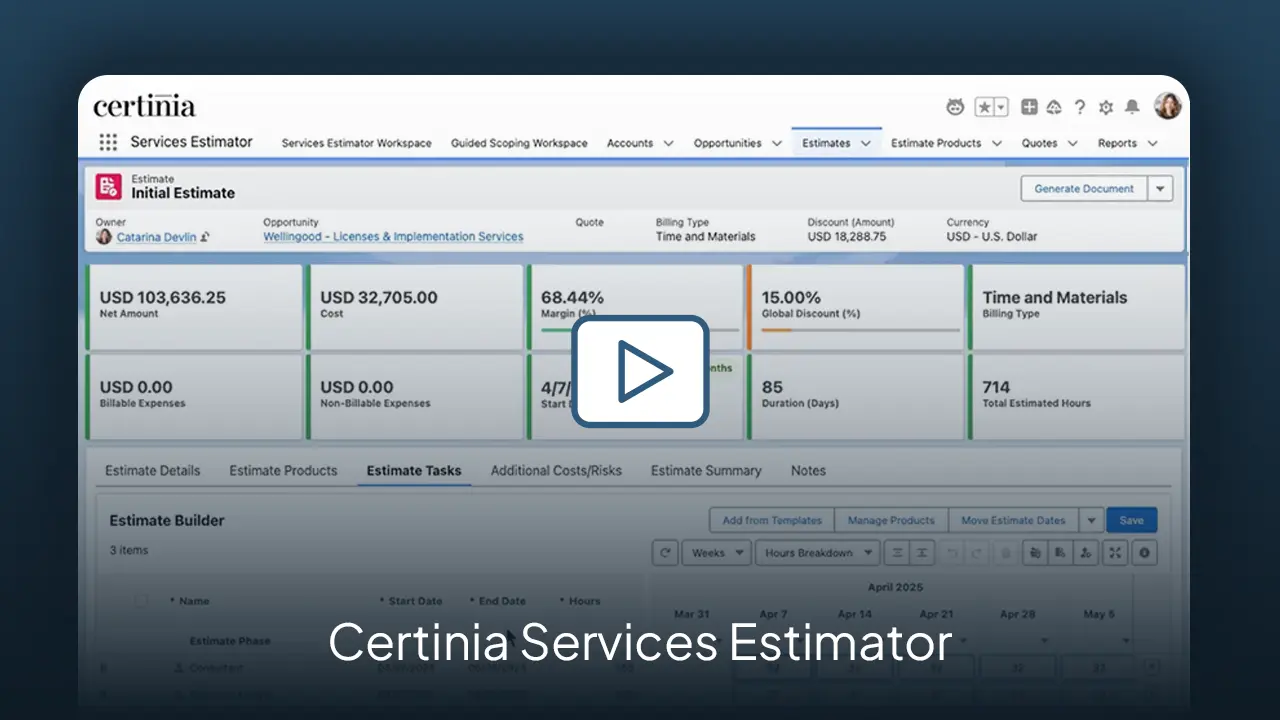Expand the Hours Breakdown dropdown
The image size is (1280, 720).
click(818, 552)
